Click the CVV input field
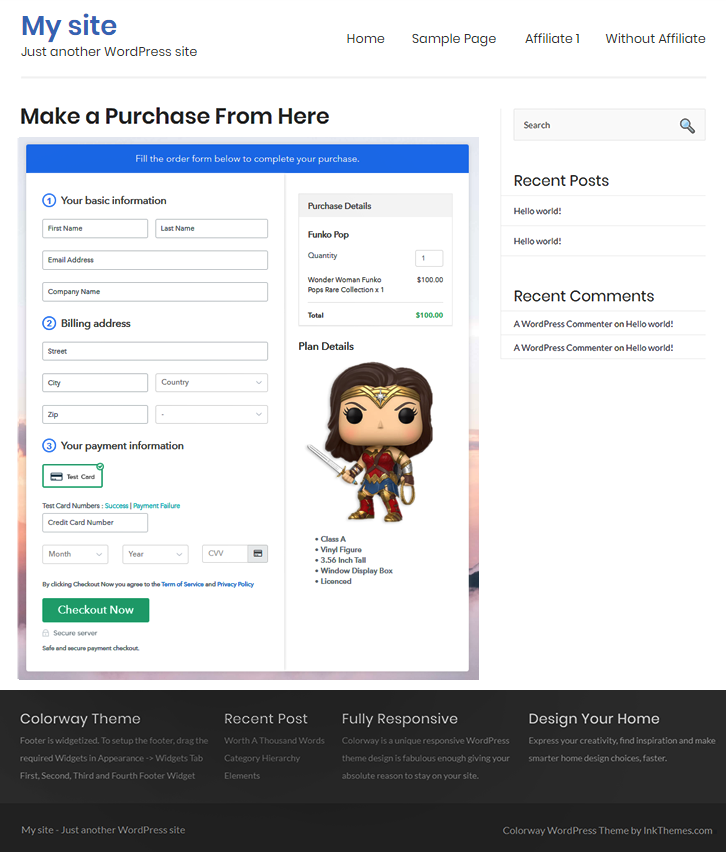This screenshot has height=852, width=726. (225, 554)
